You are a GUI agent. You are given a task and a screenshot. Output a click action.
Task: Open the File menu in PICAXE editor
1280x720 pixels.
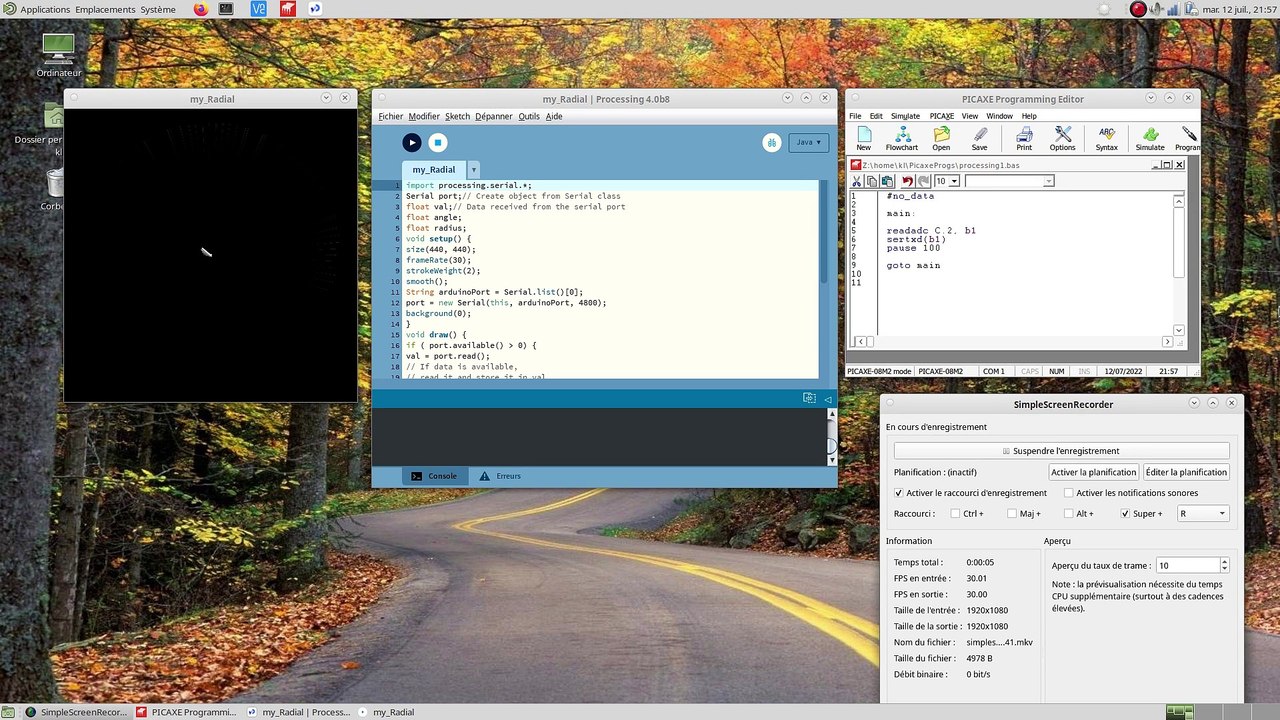click(x=855, y=116)
